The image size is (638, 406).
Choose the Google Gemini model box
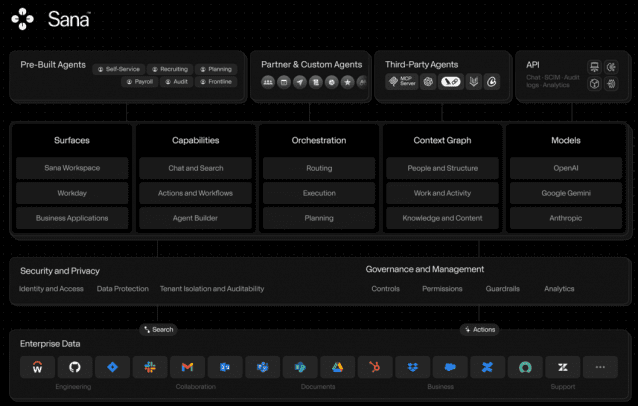pyautogui.click(x=566, y=193)
